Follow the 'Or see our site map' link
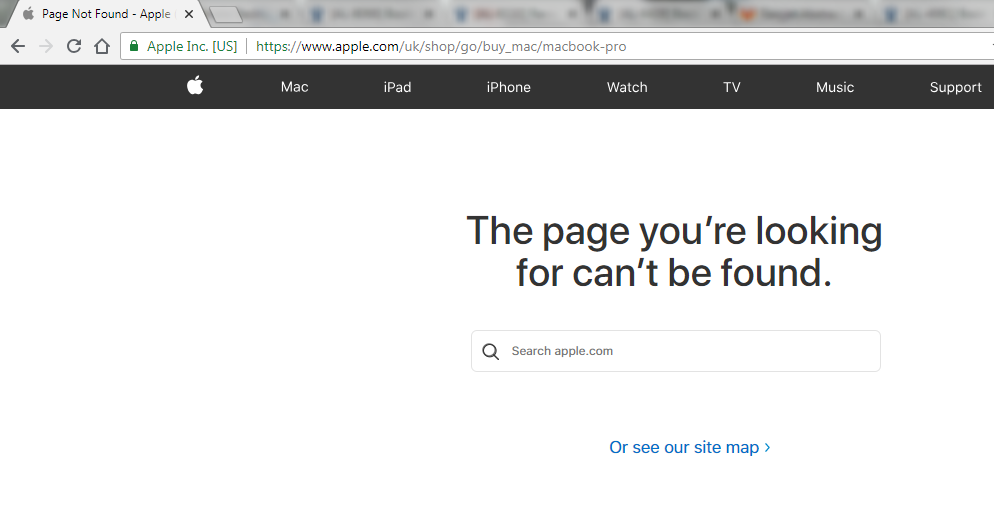994x508 pixels. pos(690,447)
